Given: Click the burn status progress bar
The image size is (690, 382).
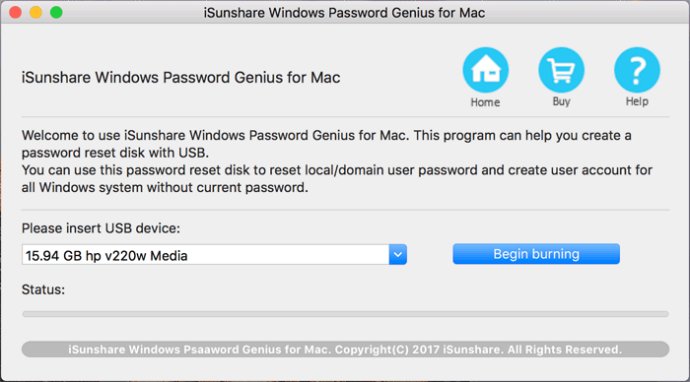Looking at the screenshot, I should (x=345, y=314).
